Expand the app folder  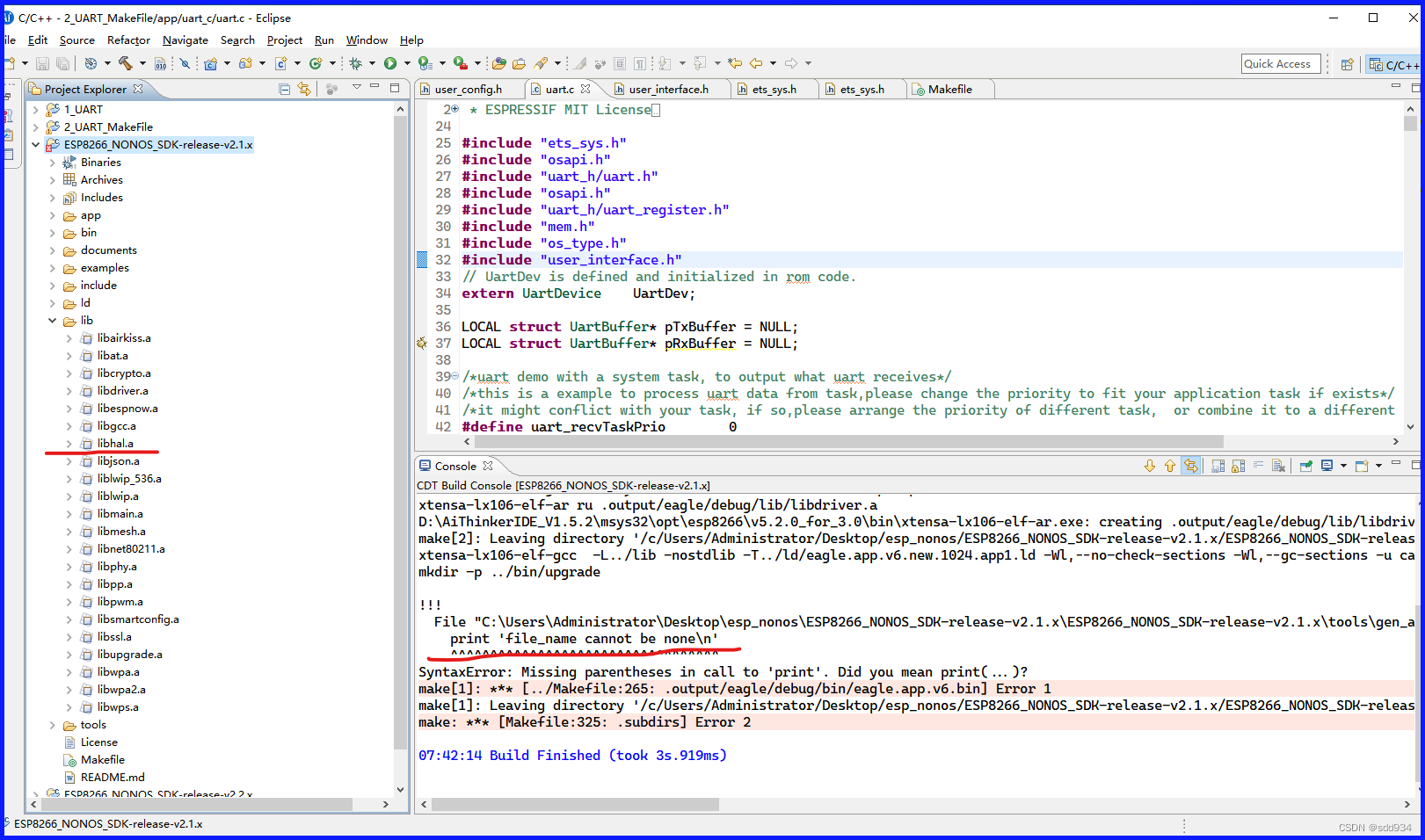52,215
